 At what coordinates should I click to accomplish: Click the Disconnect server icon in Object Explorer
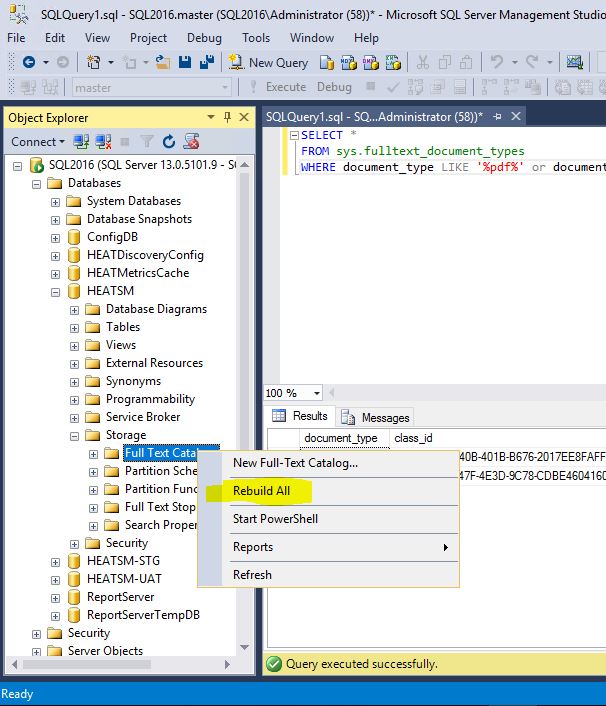click(x=103, y=142)
